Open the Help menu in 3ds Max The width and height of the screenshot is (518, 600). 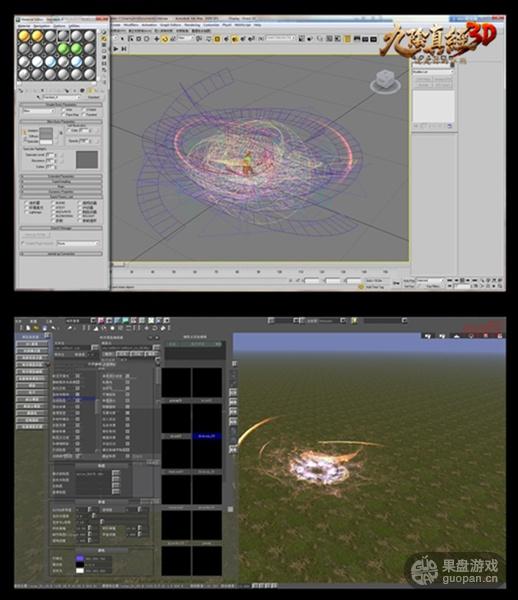click(x=257, y=24)
